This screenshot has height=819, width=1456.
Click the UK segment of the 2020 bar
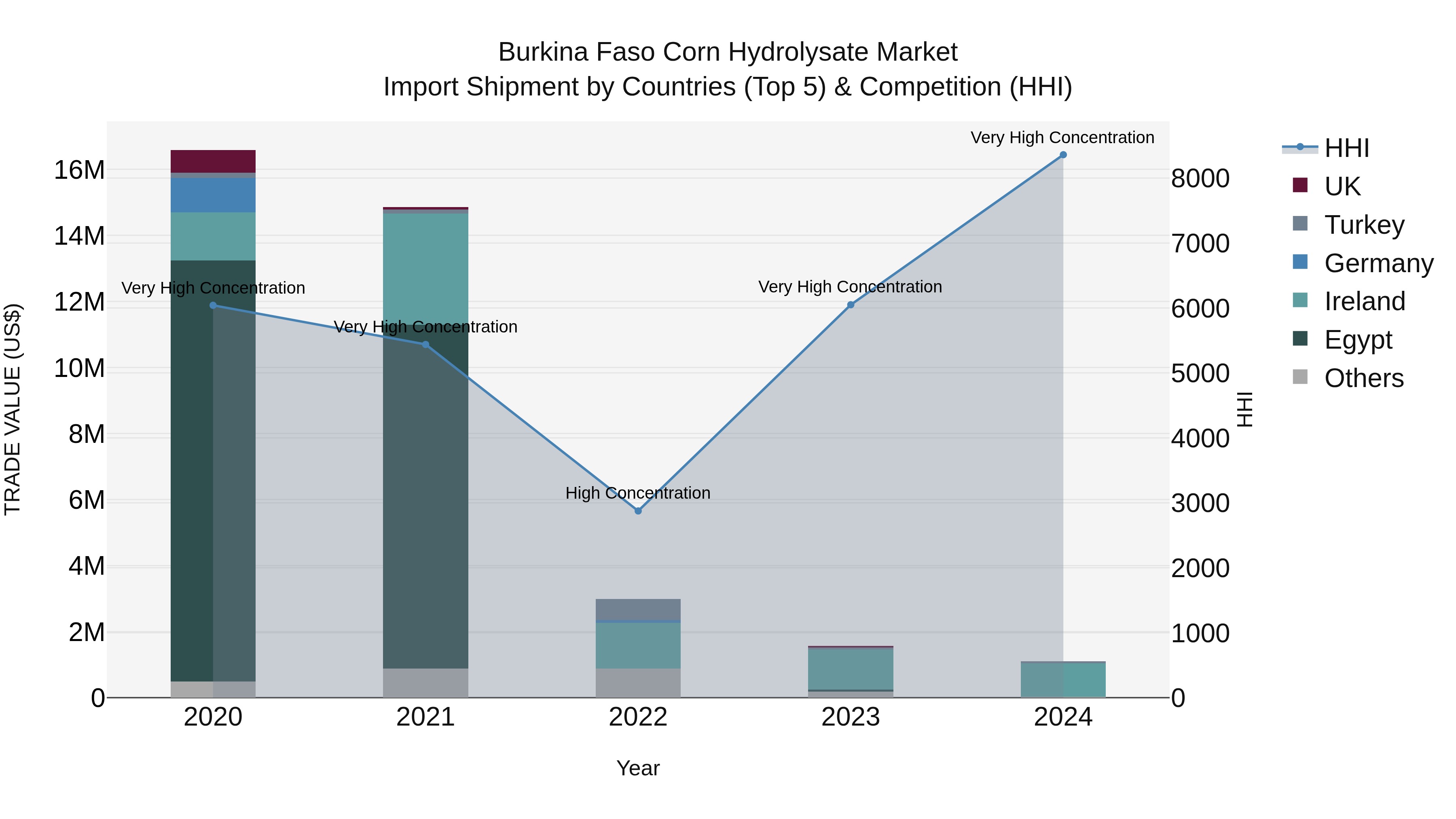tap(213, 161)
